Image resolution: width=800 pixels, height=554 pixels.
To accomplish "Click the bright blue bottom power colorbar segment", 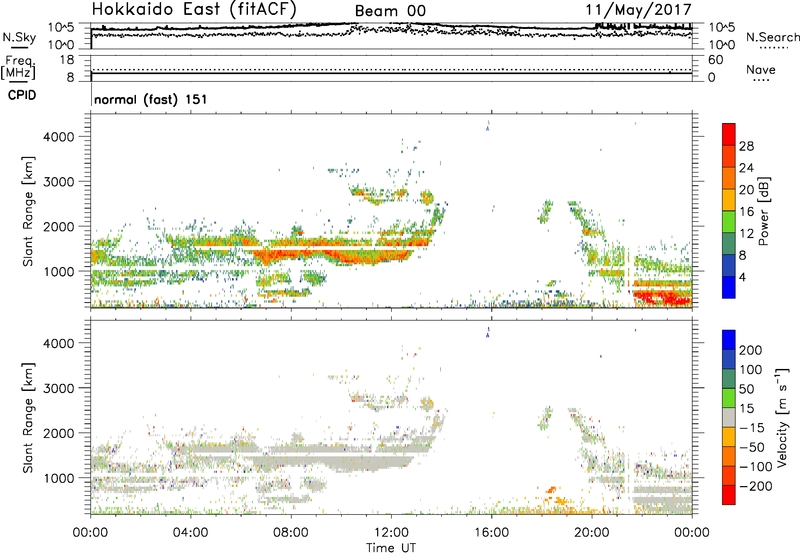I will (729, 288).
